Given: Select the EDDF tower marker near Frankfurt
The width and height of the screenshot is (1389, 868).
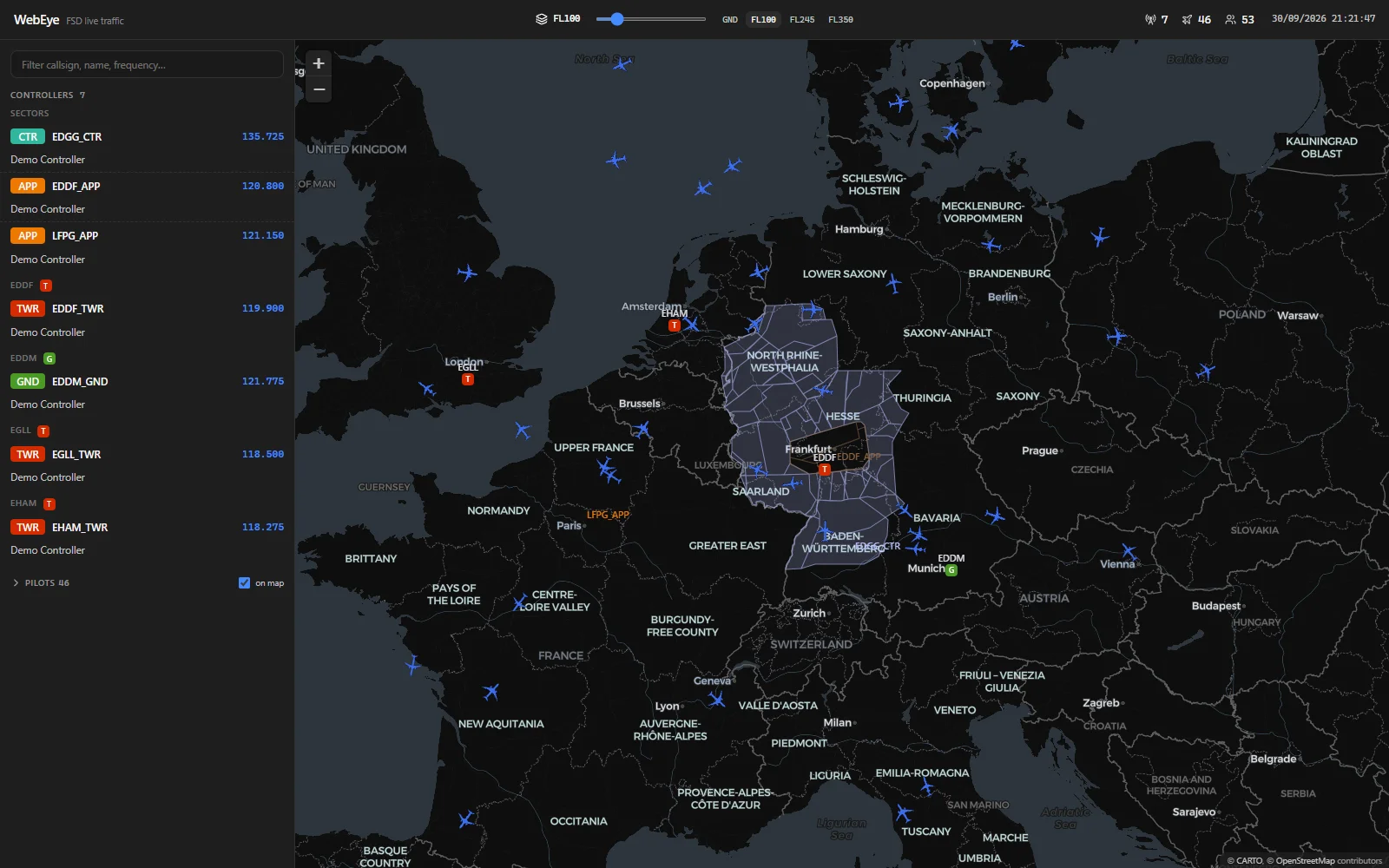Looking at the screenshot, I should click(825, 470).
